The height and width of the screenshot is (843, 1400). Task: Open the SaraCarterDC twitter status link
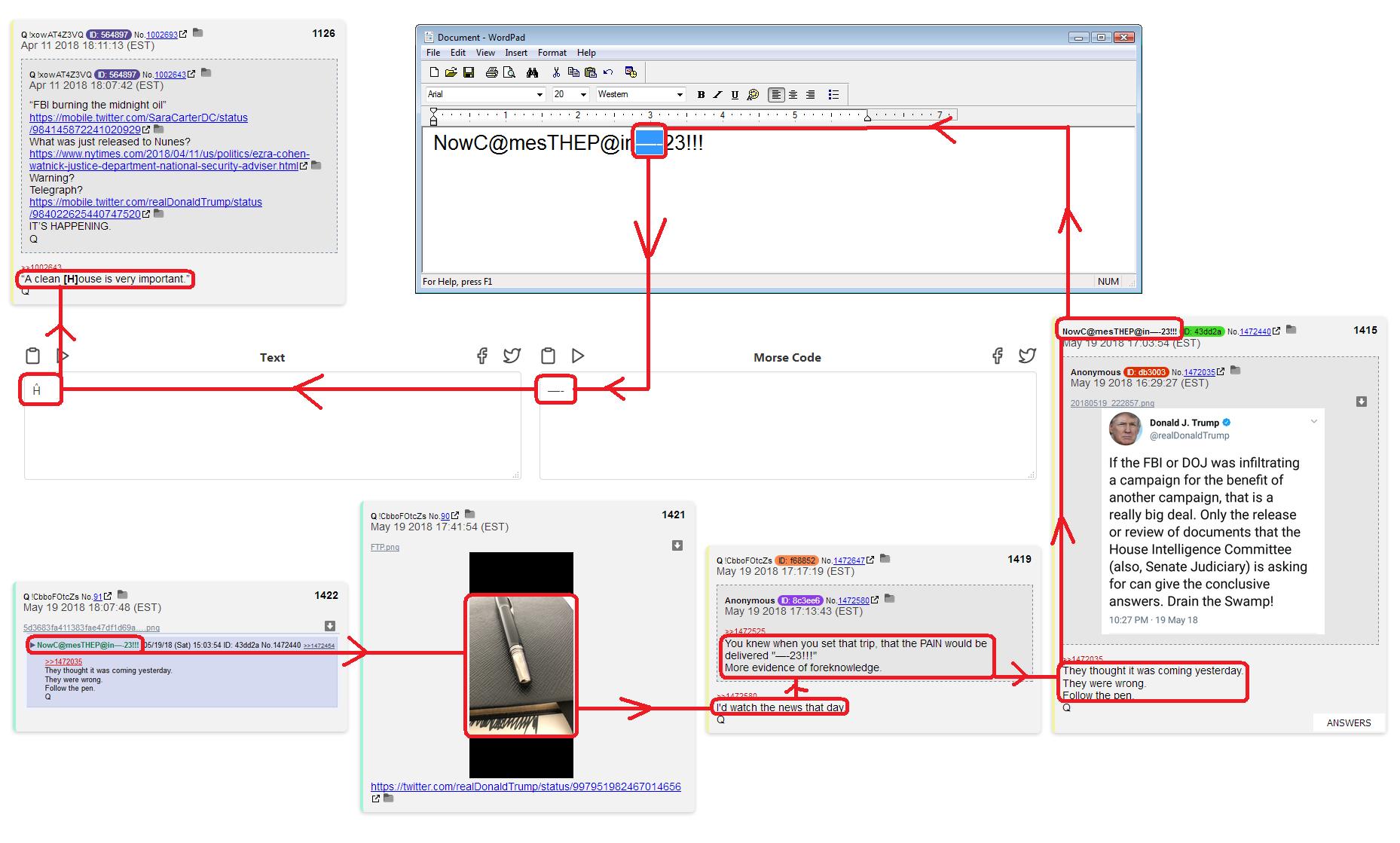tap(139, 124)
